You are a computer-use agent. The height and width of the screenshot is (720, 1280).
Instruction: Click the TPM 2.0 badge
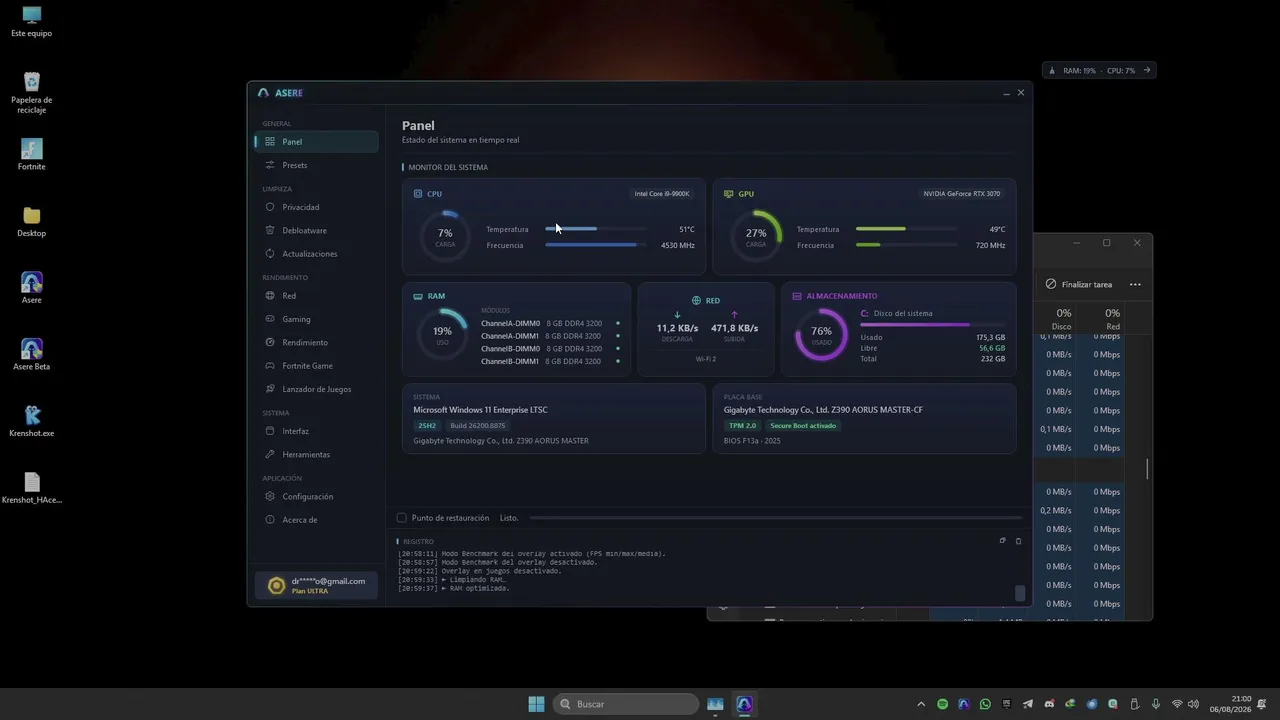coord(742,426)
